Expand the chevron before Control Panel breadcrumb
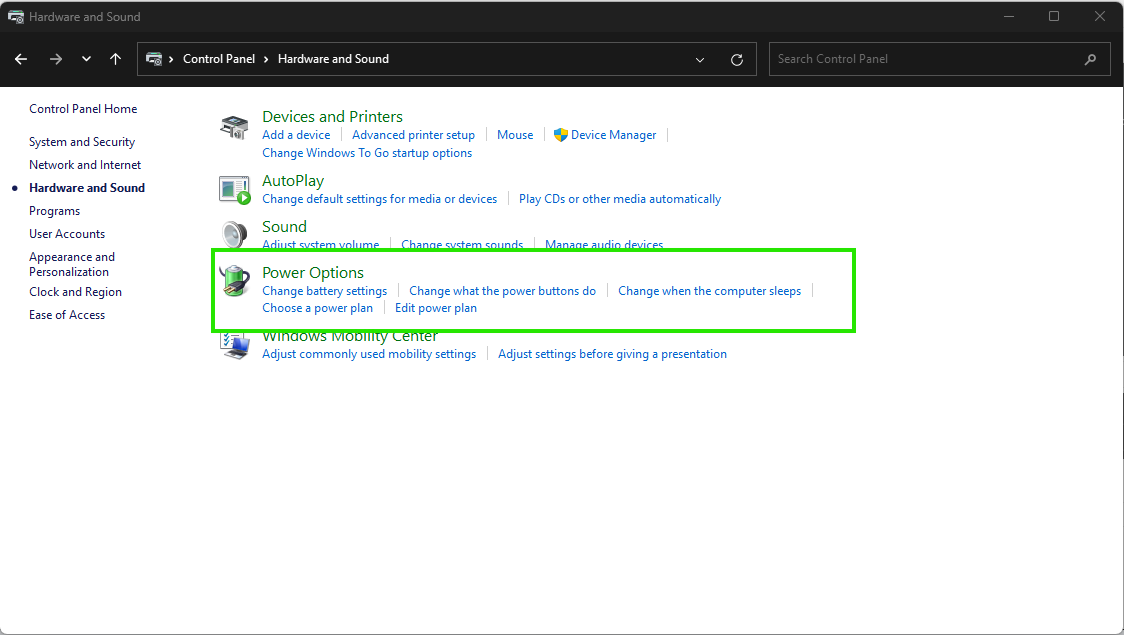 (171, 59)
